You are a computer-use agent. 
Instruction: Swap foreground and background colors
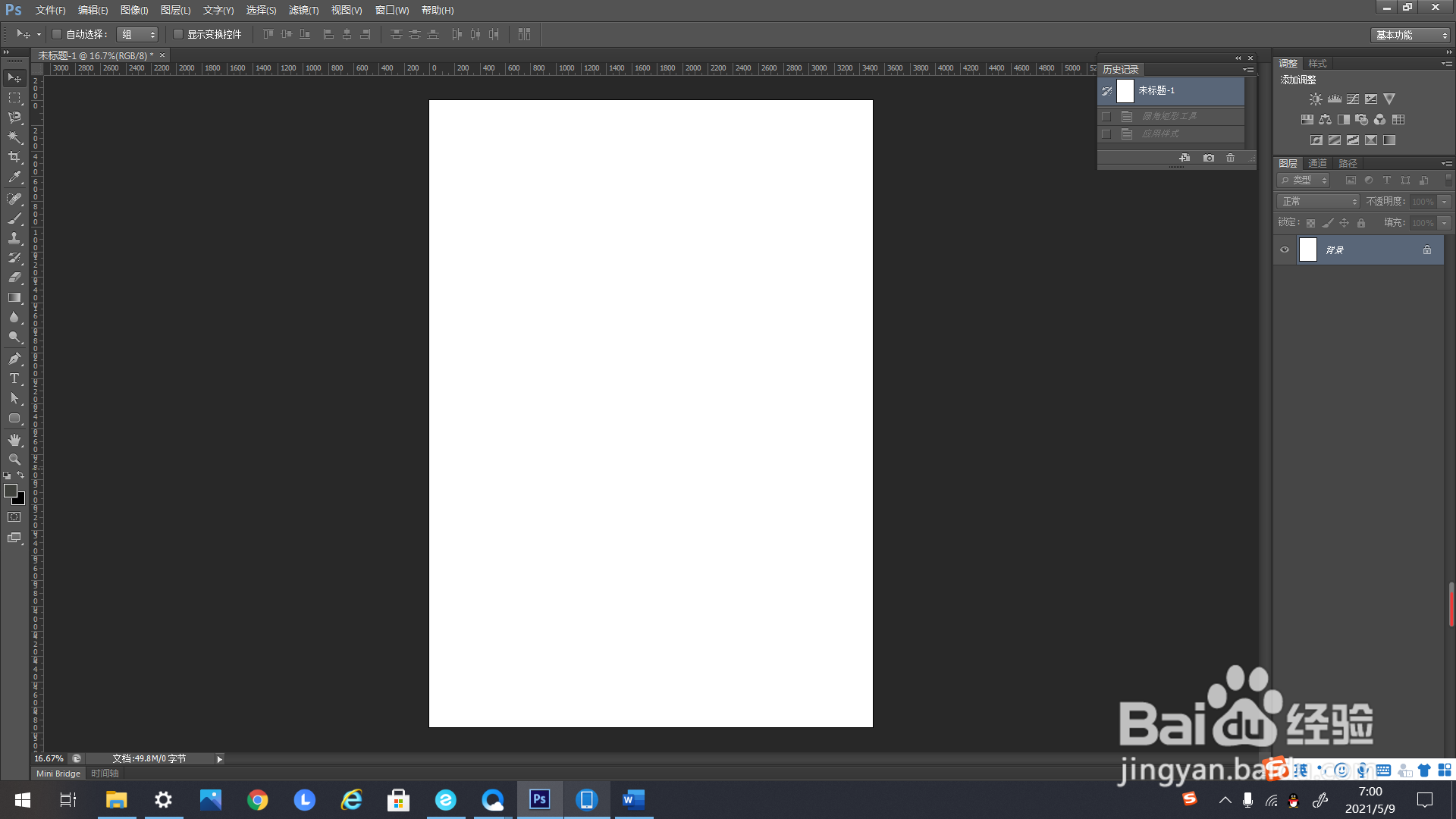point(21,475)
